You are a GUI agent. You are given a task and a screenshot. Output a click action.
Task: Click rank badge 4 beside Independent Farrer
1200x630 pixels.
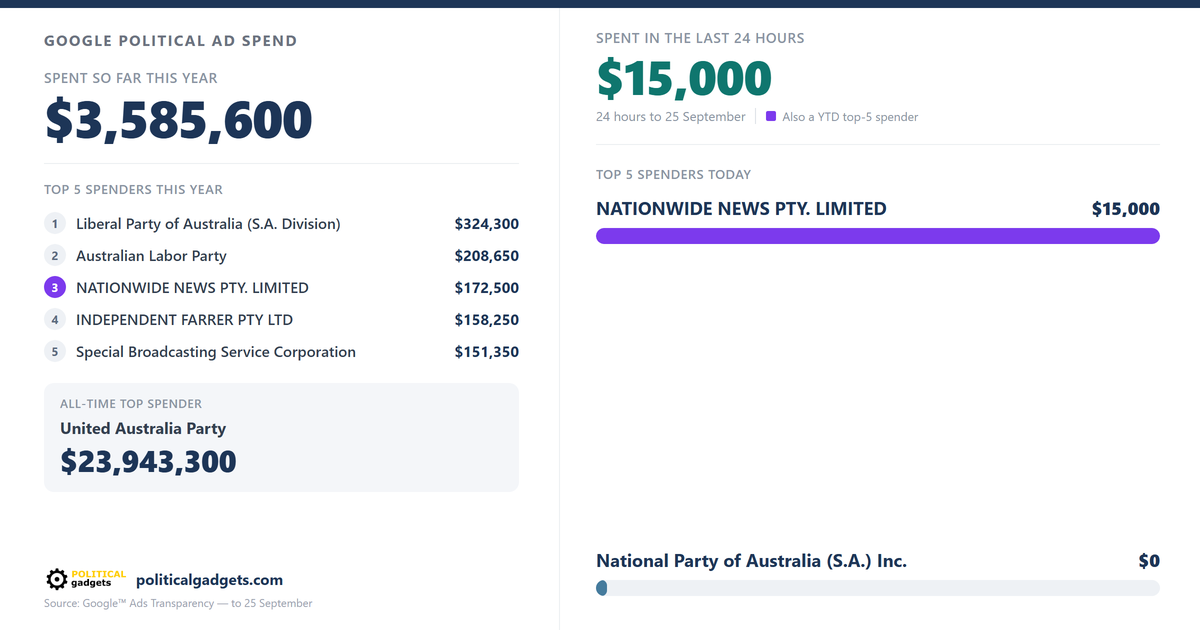(x=55, y=320)
